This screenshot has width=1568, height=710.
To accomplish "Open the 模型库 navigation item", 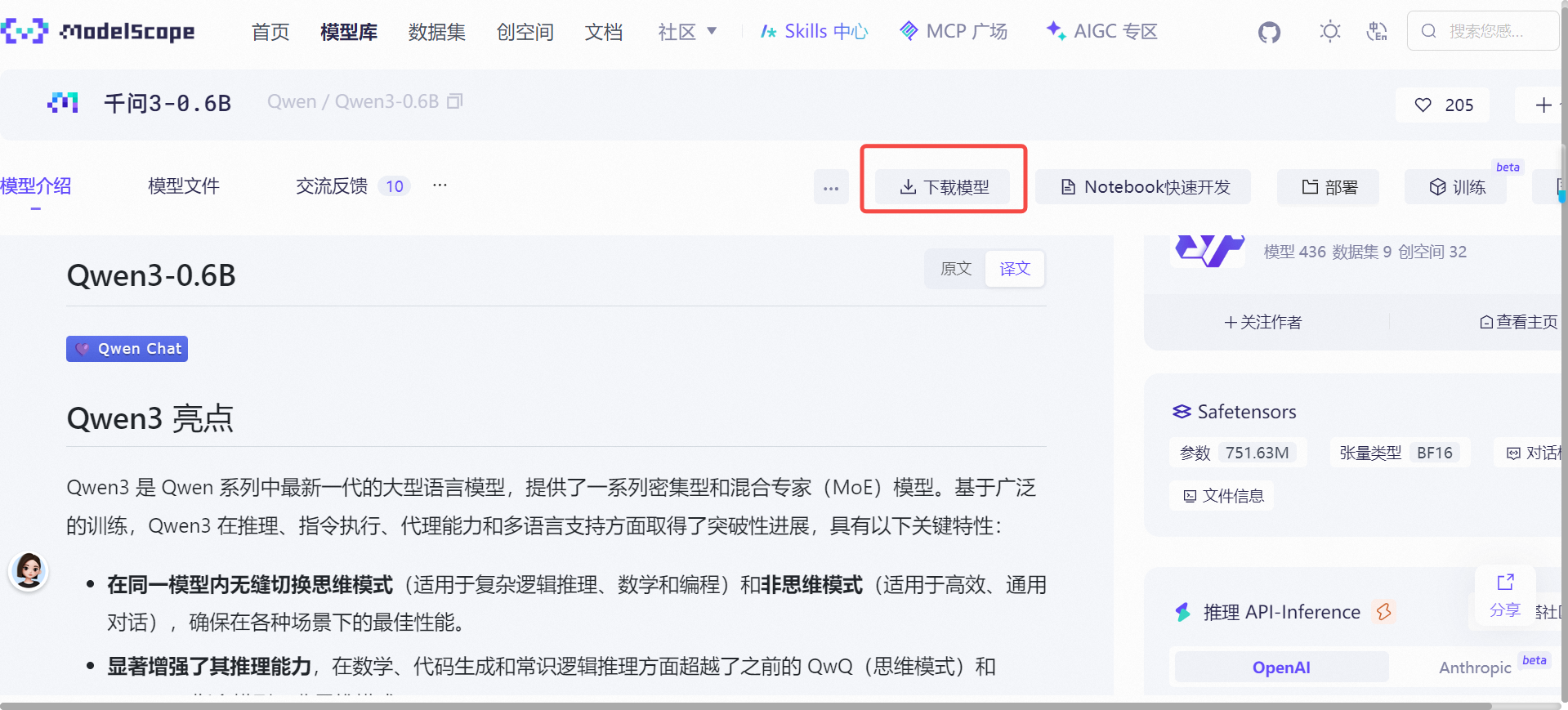I will pyautogui.click(x=349, y=32).
